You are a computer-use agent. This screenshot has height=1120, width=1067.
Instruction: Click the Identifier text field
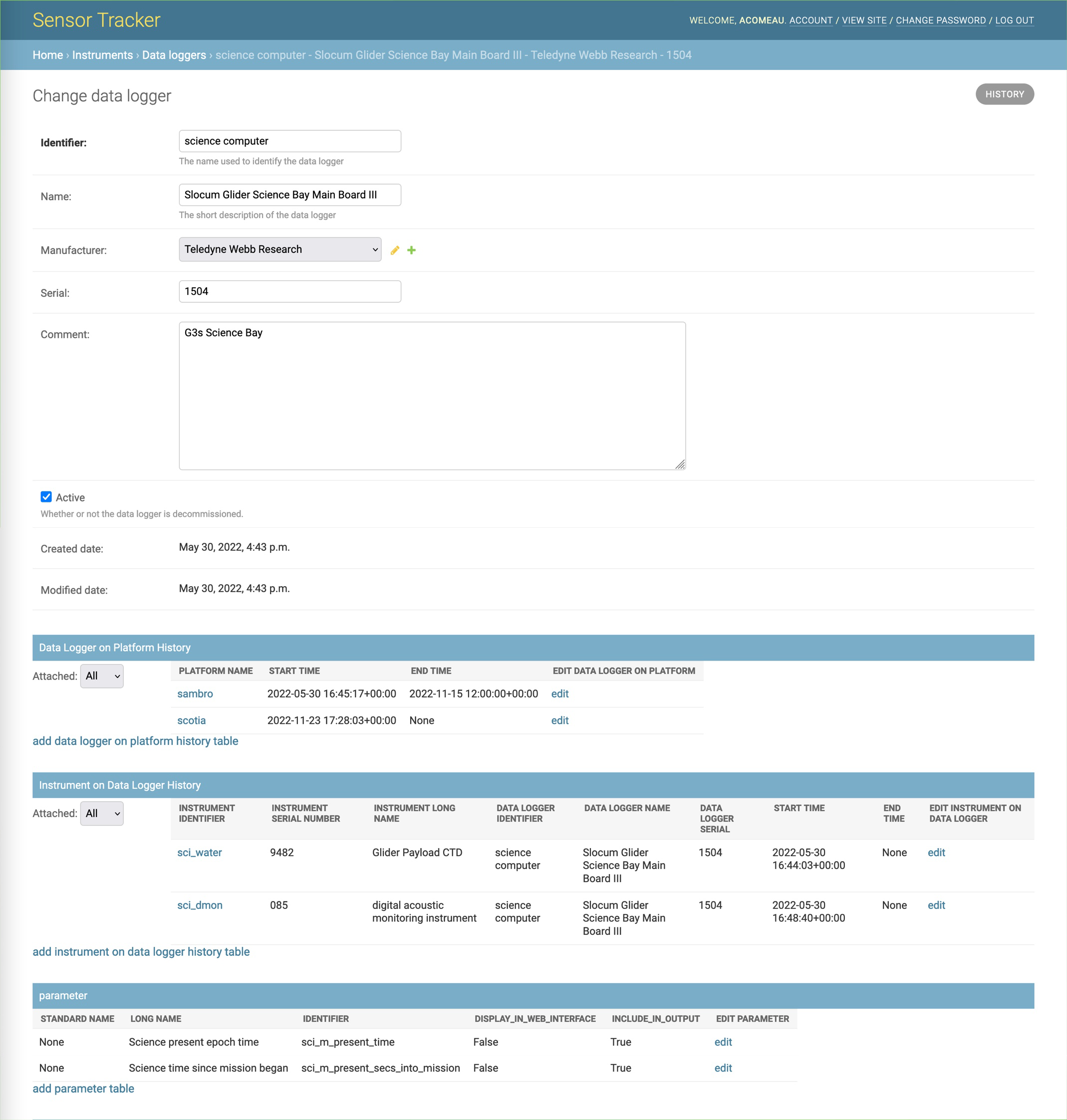pyautogui.click(x=289, y=141)
